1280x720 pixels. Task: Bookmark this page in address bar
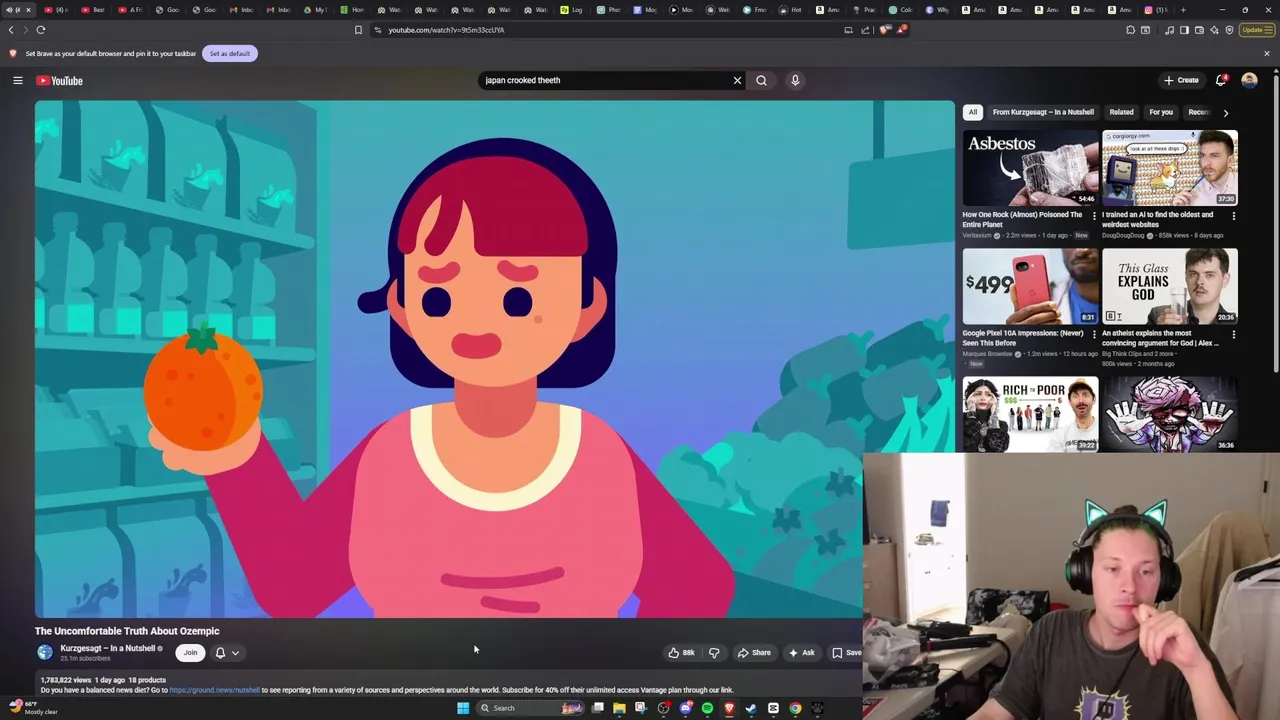[358, 30]
